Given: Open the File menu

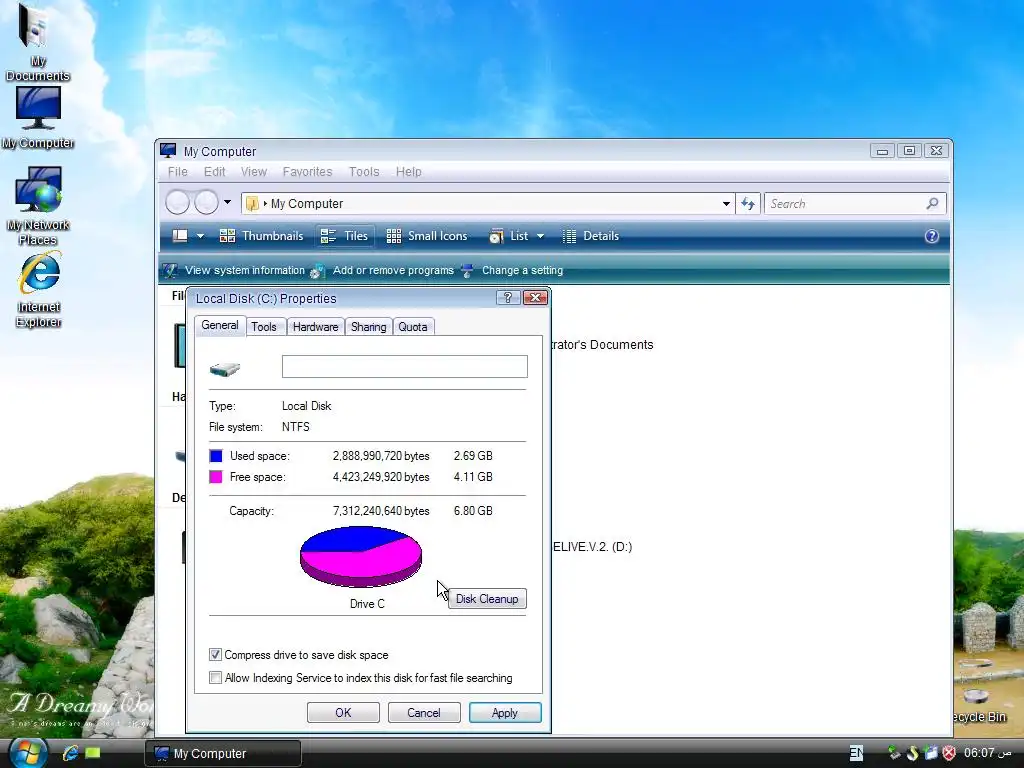Looking at the screenshot, I should [178, 172].
